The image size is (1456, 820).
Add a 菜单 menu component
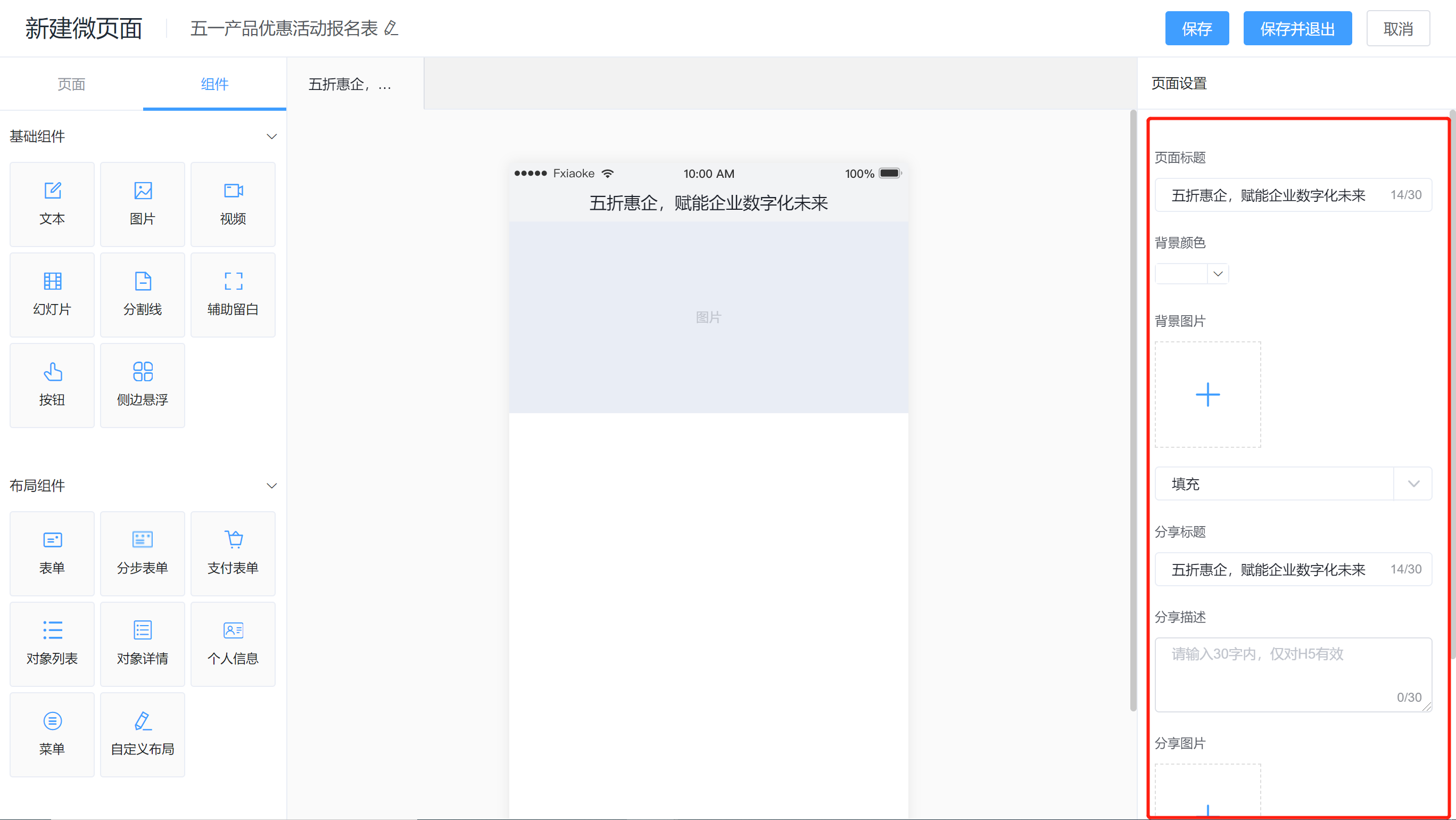point(52,735)
